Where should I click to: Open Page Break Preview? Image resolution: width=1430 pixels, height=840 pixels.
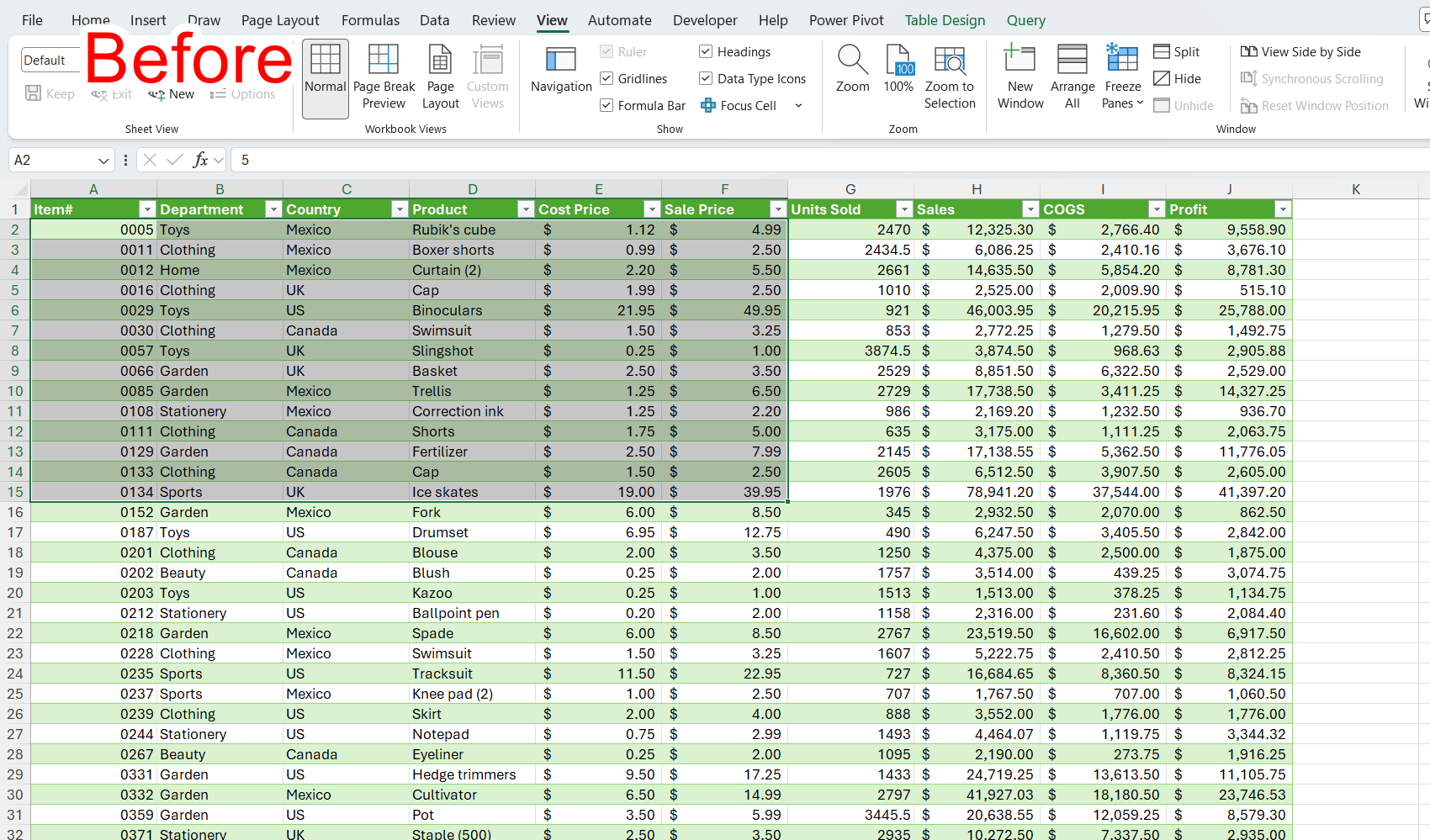point(384,78)
